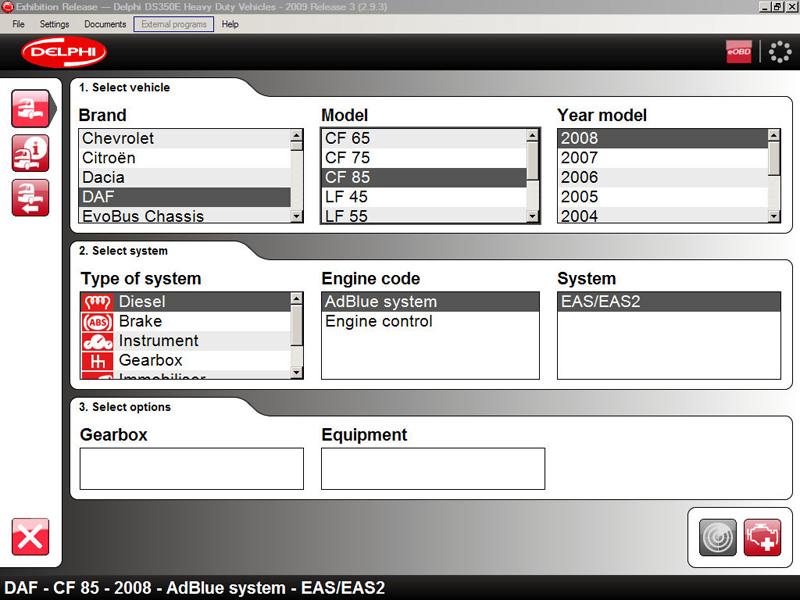Open the vehicle information sidebar icon
This screenshot has height=600, width=800.
(31, 153)
